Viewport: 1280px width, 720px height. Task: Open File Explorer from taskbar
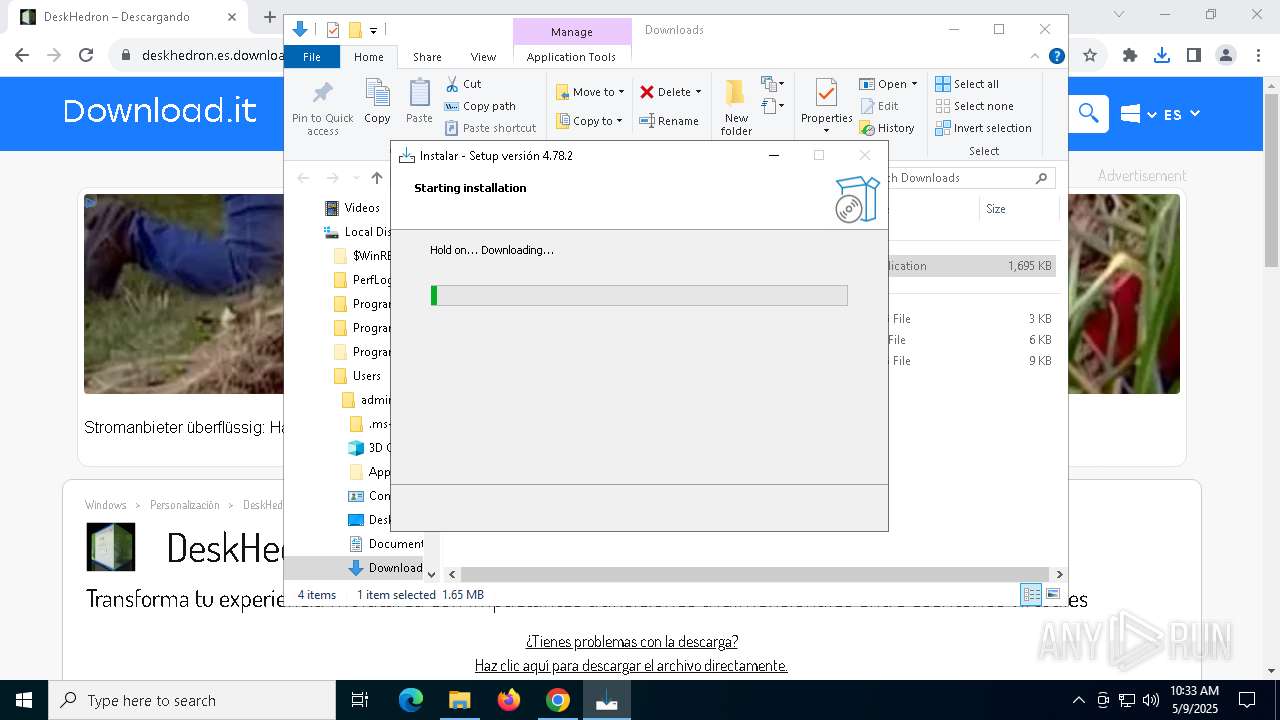coord(459,700)
